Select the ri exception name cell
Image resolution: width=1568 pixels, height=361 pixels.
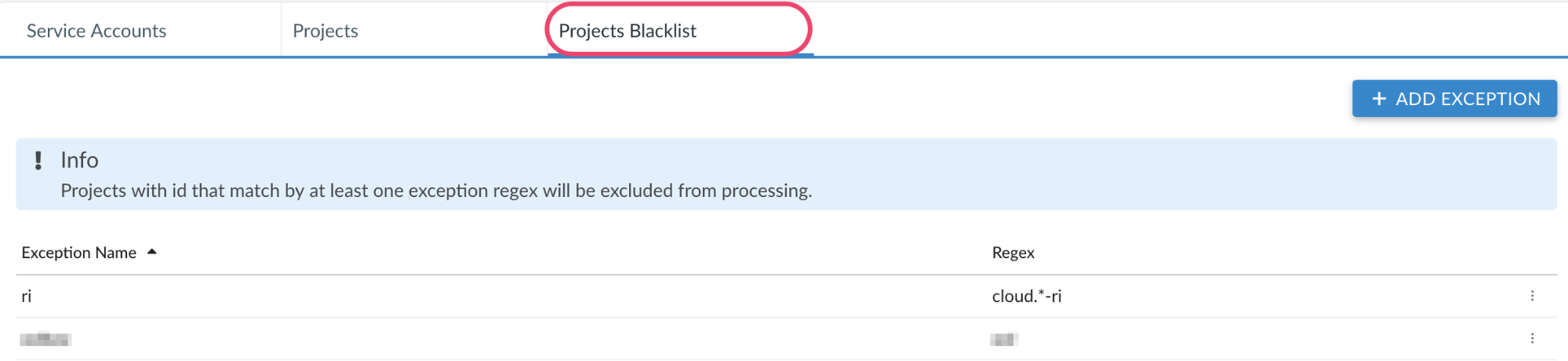click(x=27, y=296)
